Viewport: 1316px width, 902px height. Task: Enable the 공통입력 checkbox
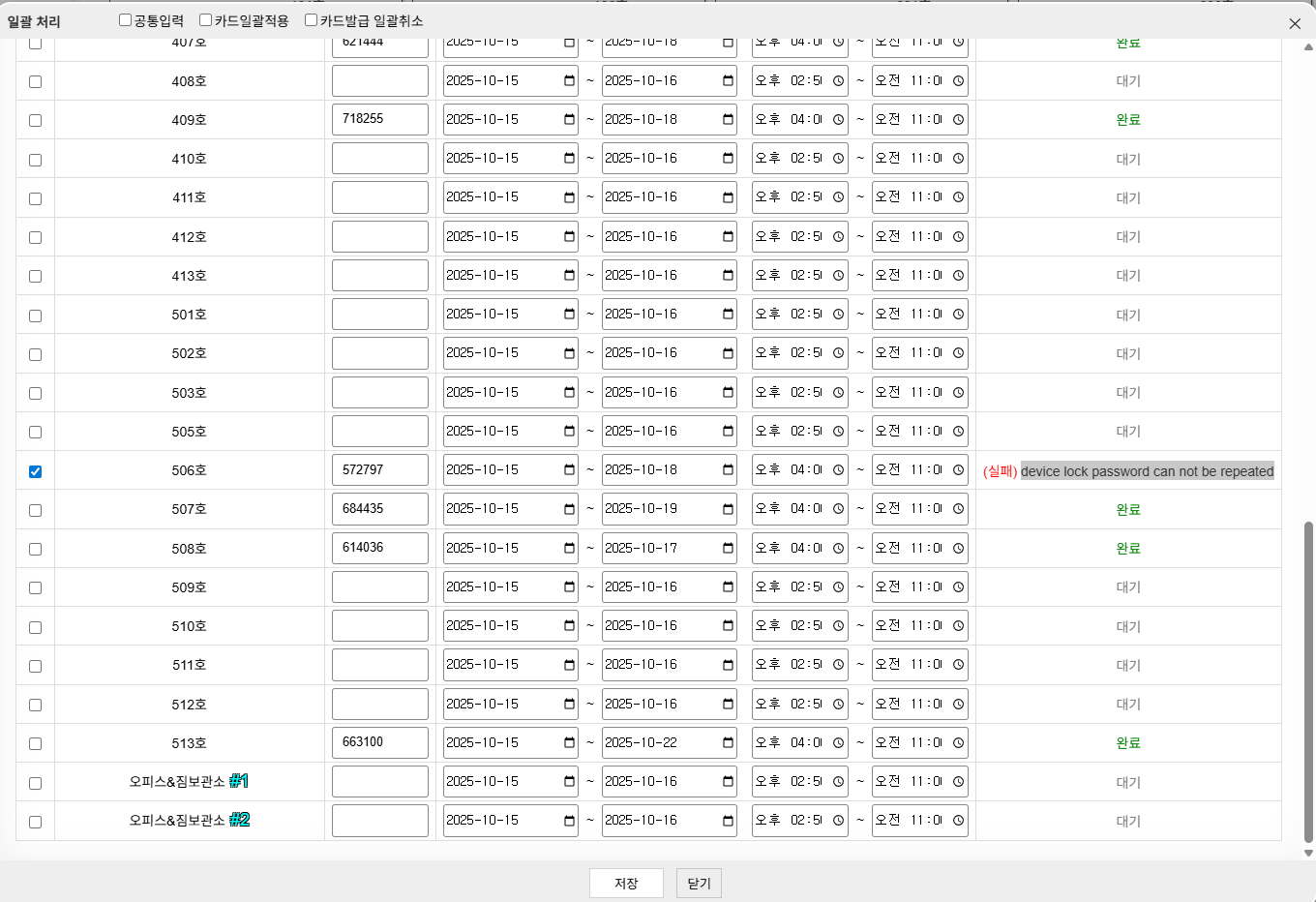(x=125, y=20)
